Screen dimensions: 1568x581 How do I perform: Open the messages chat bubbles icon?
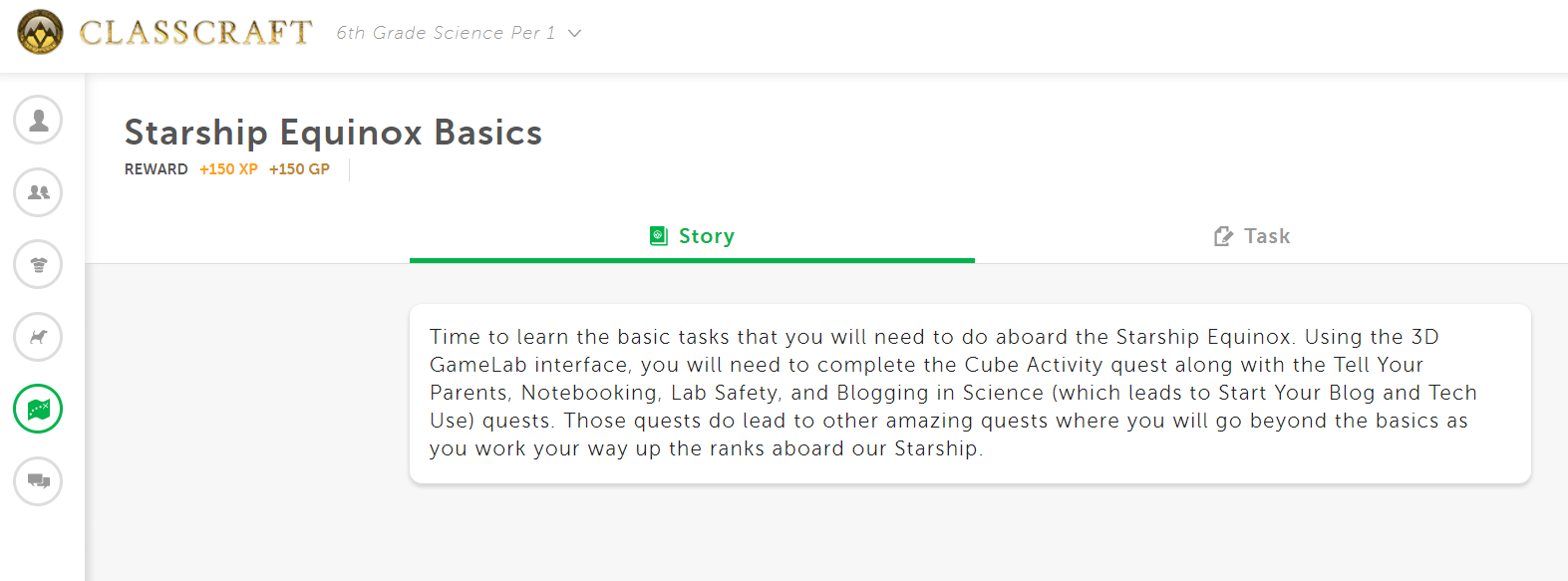click(x=38, y=481)
